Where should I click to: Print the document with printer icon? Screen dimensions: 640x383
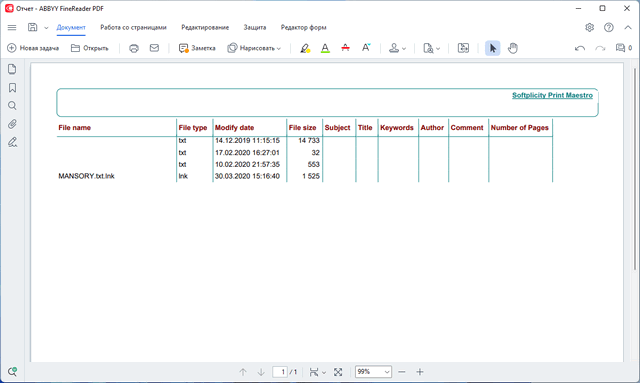[134, 48]
